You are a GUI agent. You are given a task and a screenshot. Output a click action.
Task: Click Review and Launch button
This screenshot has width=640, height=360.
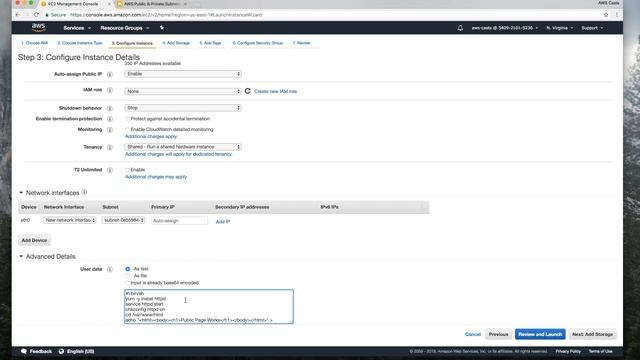point(540,334)
